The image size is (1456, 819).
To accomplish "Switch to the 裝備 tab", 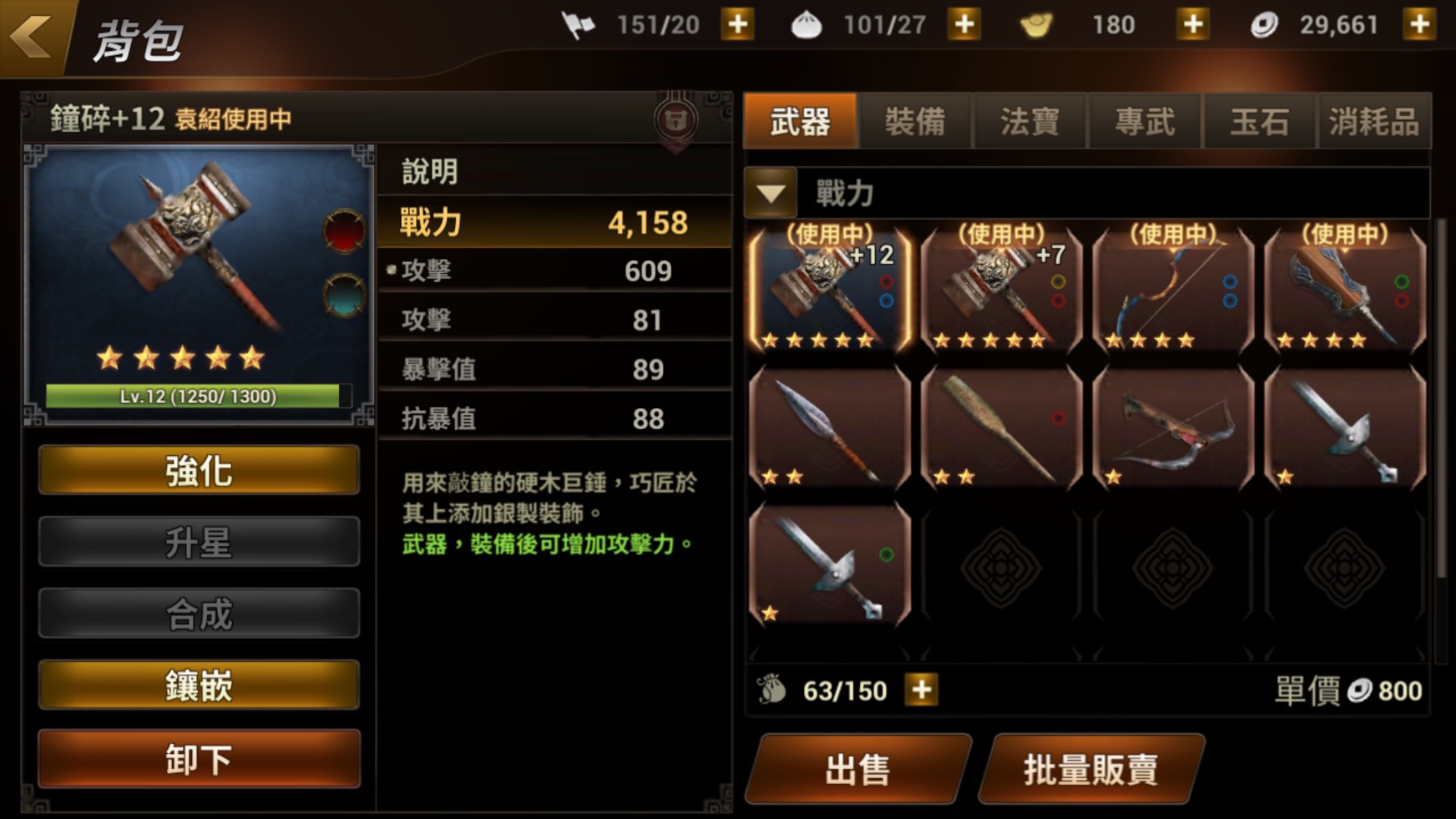I will pyautogui.click(x=915, y=121).
